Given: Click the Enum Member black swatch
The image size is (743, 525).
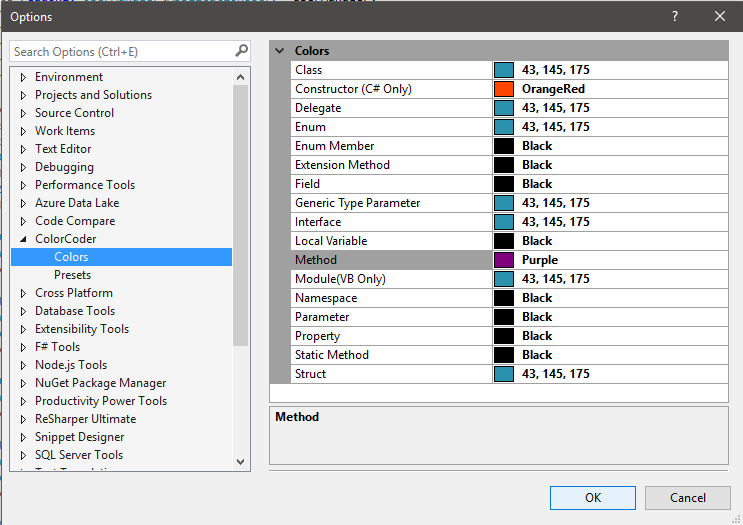Looking at the screenshot, I should 504,146.
